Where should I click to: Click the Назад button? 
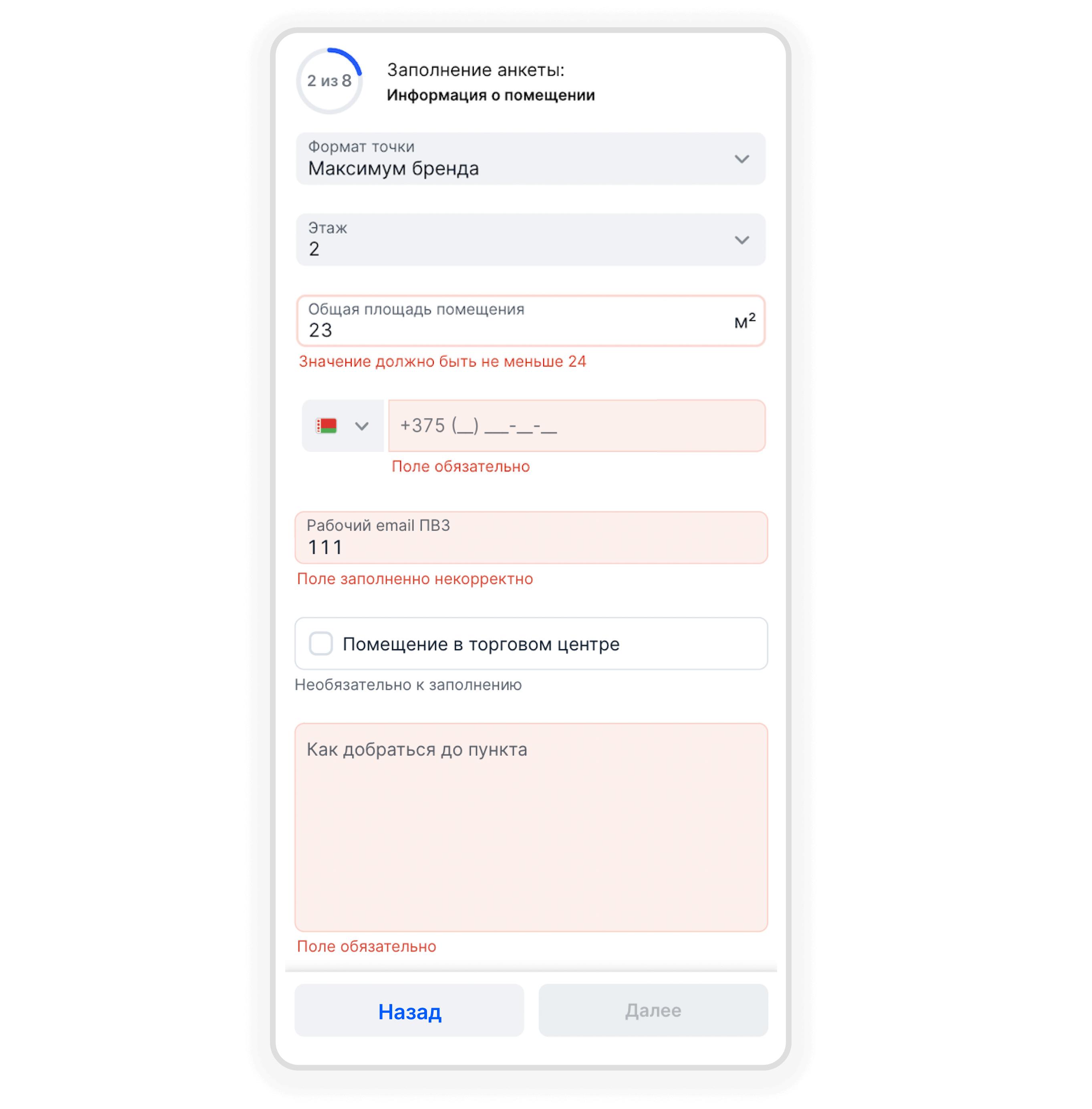click(409, 1010)
